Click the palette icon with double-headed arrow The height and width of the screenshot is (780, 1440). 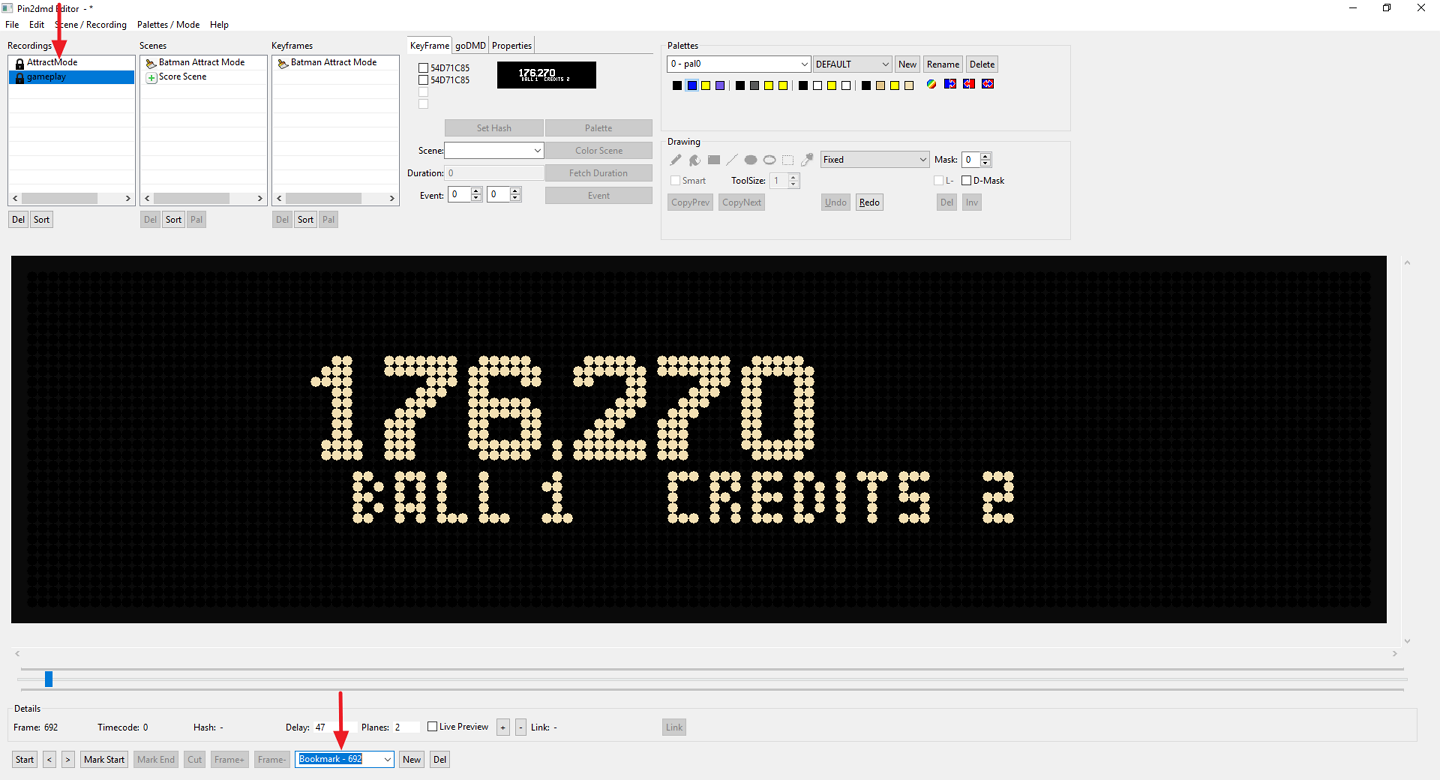point(988,84)
